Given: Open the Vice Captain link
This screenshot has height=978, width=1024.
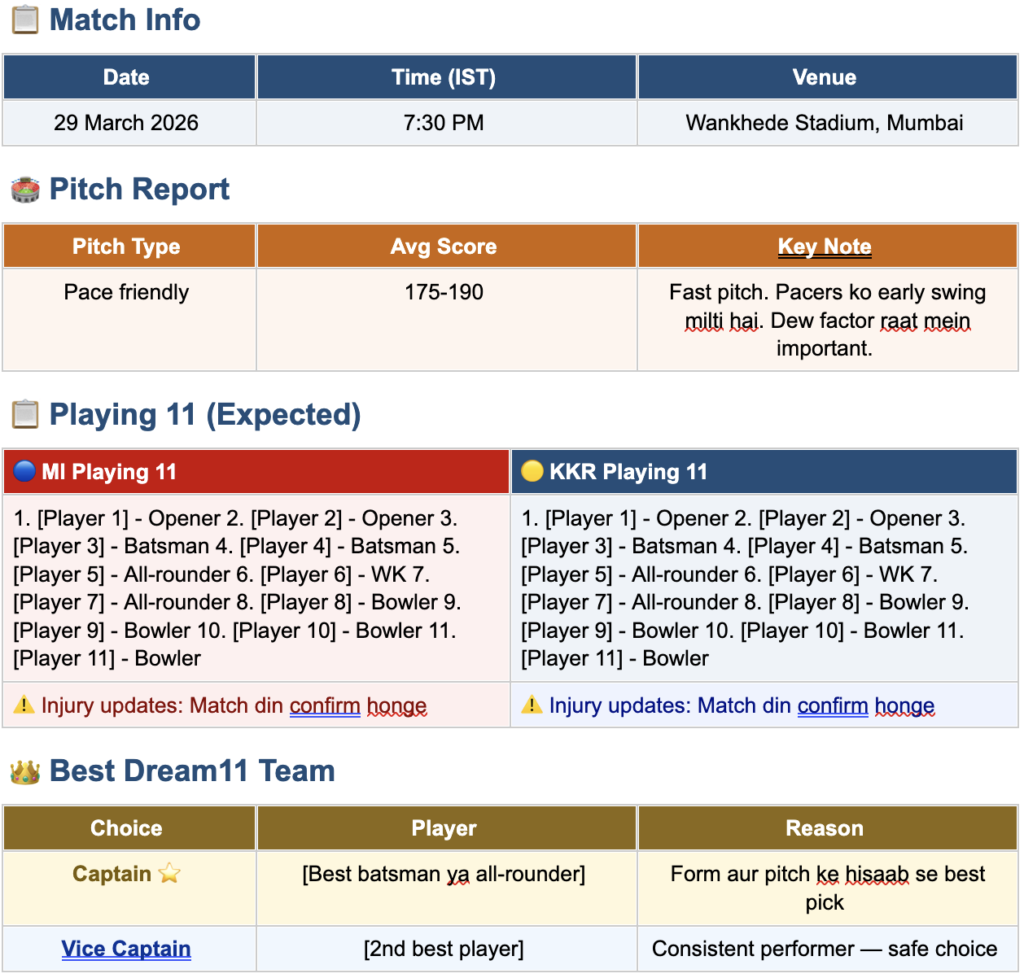Looking at the screenshot, I should coord(126,949).
